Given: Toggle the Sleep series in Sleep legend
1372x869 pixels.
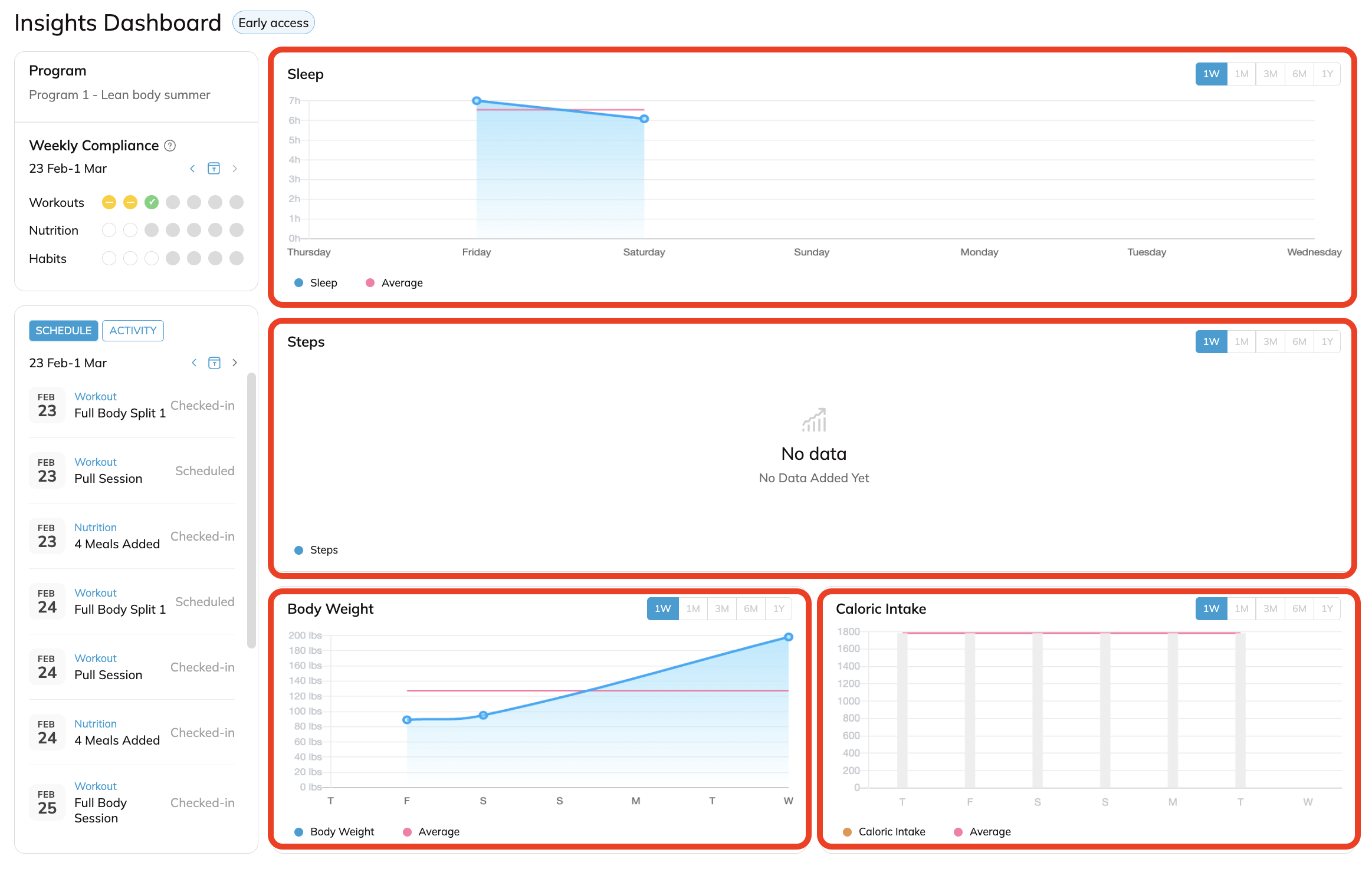Looking at the screenshot, I should point(316,283).
